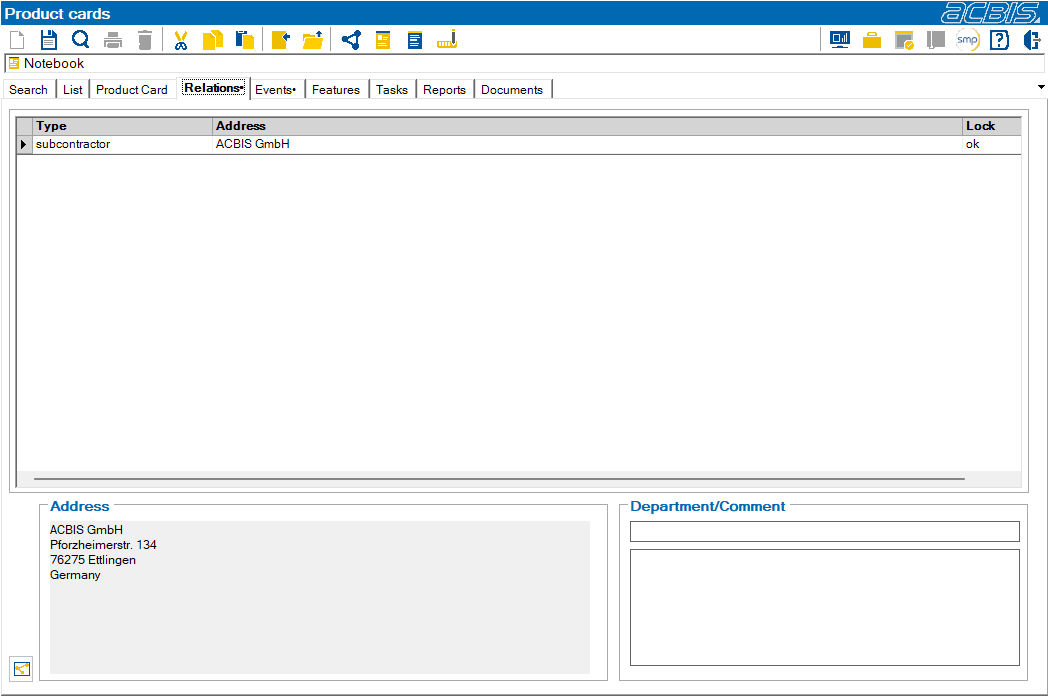Image resolution: width=1048 pixels, height=697 pixels.
Task: Click the Lock column header
Action: coord(992,126)
